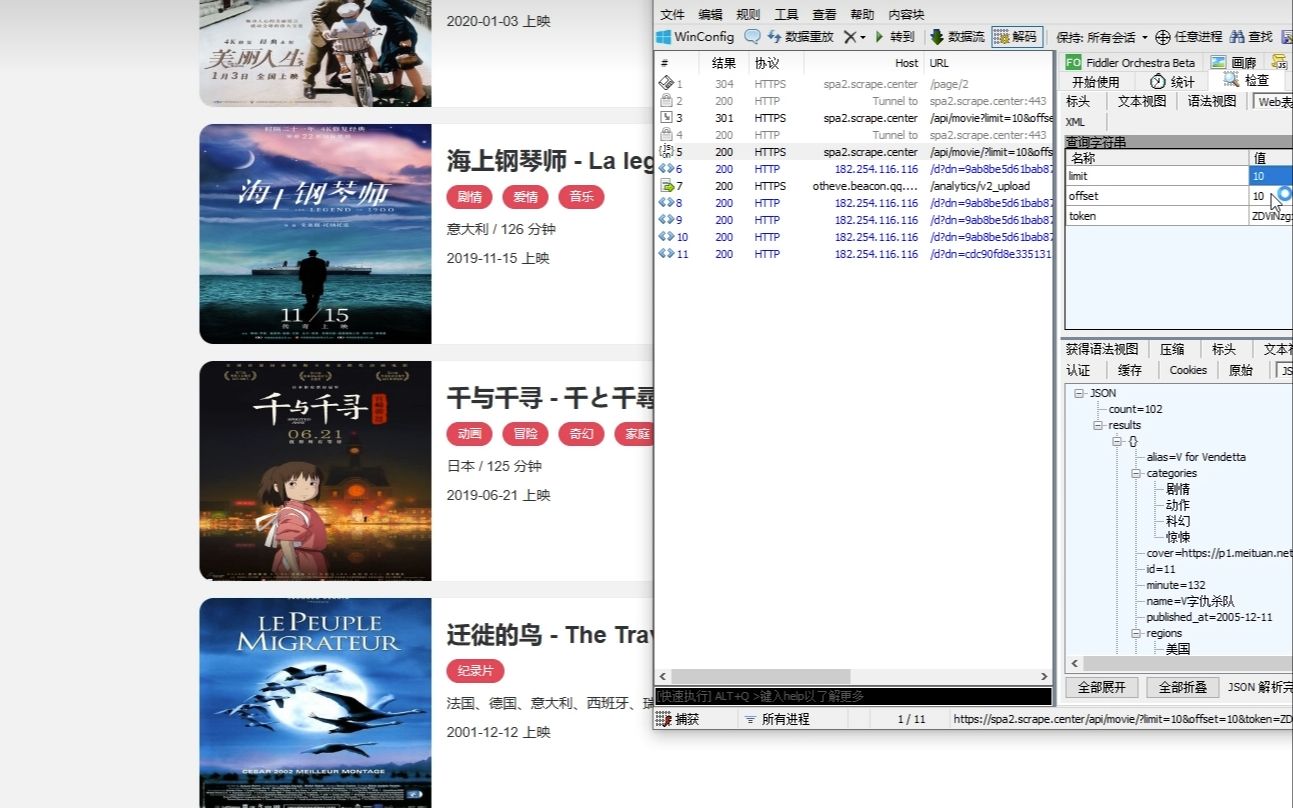Click the session 1 cached icon
1293x808 pixels.
pos(666,84)
